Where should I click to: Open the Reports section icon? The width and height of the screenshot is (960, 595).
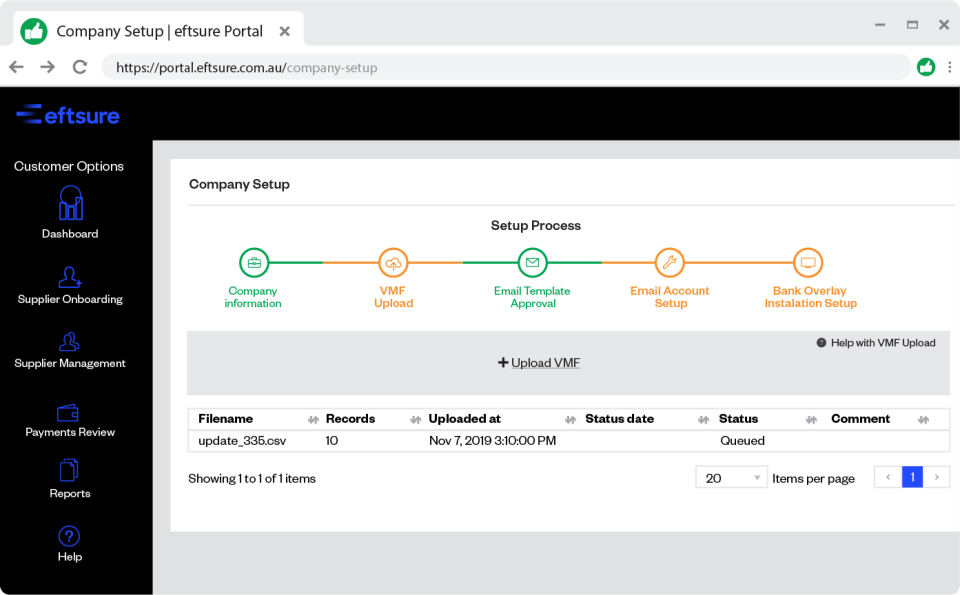point(69,469)
